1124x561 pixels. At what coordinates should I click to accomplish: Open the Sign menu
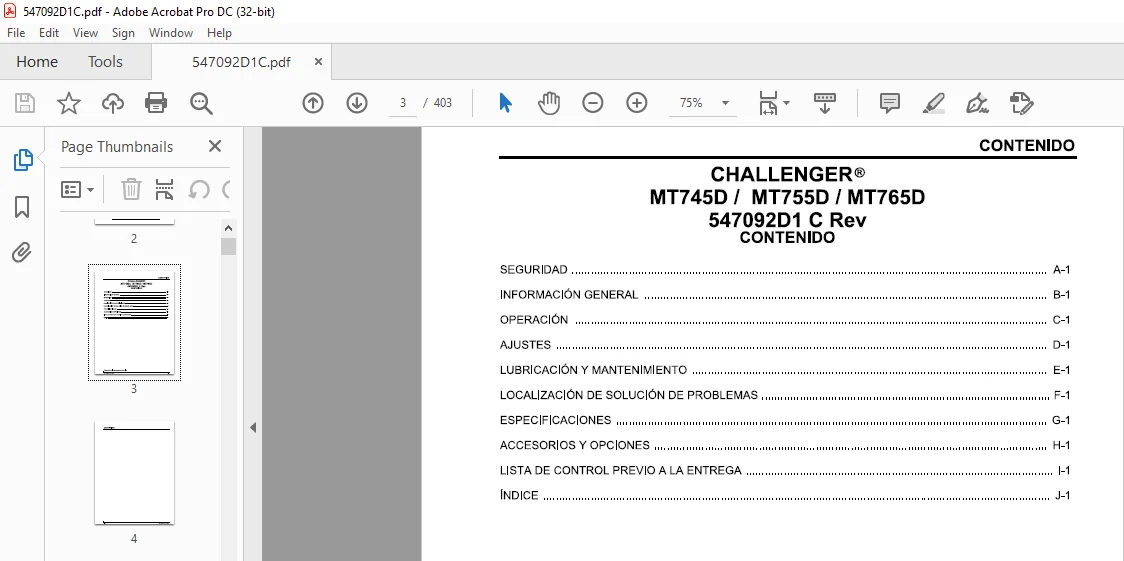pos(123,32)
